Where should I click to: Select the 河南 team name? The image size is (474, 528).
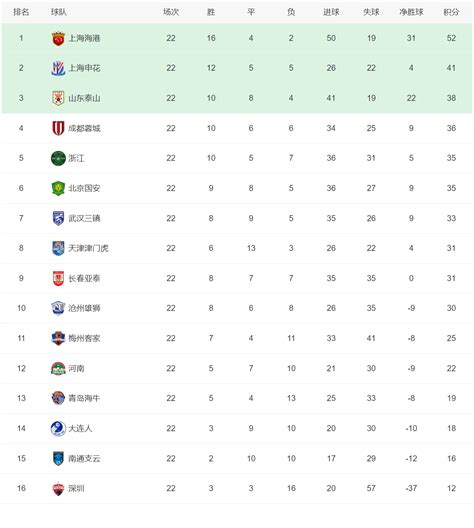(x=76, y=368)
